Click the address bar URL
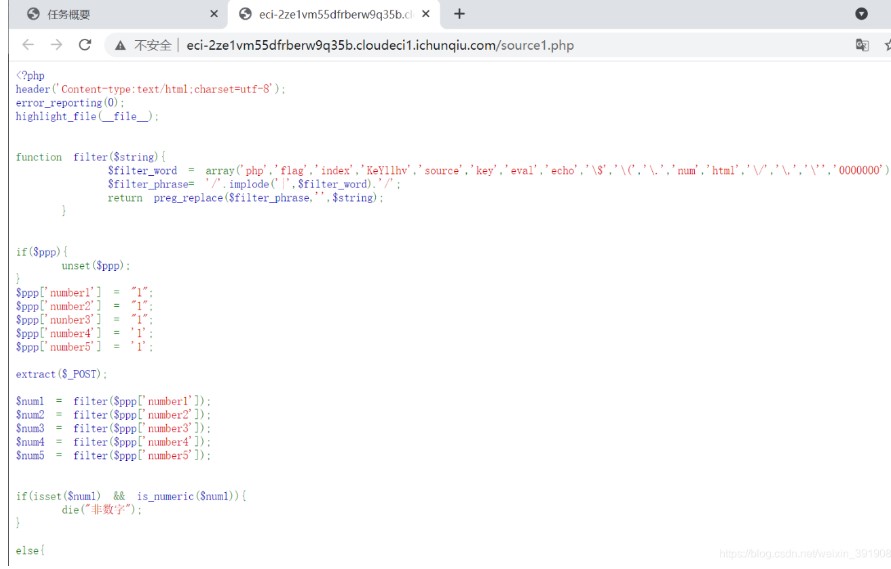 pyautogui.click(x=380, y=45)
